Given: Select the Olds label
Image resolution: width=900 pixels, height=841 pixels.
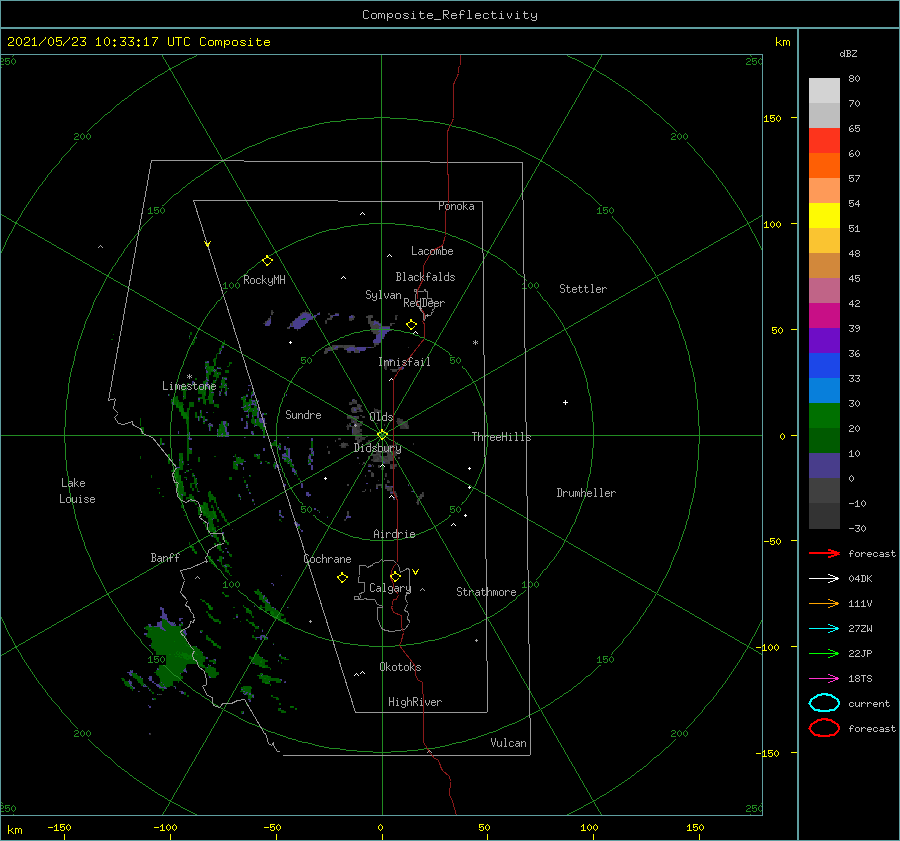Looking at the screenshot, I should click(x=381, y=417).
